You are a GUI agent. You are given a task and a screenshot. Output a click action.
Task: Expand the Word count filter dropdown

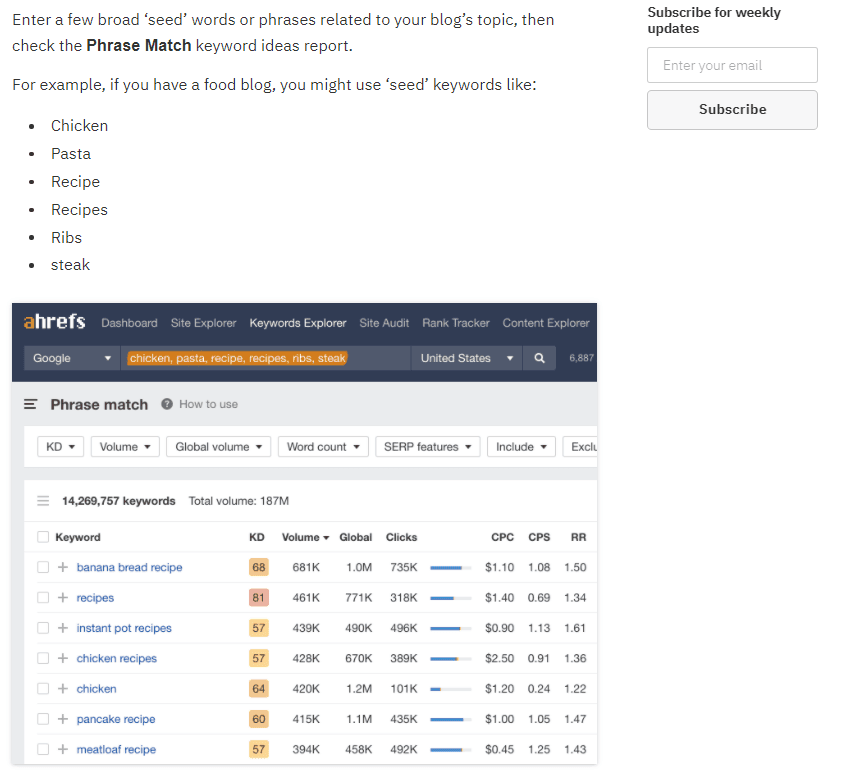tap(322, 447)
